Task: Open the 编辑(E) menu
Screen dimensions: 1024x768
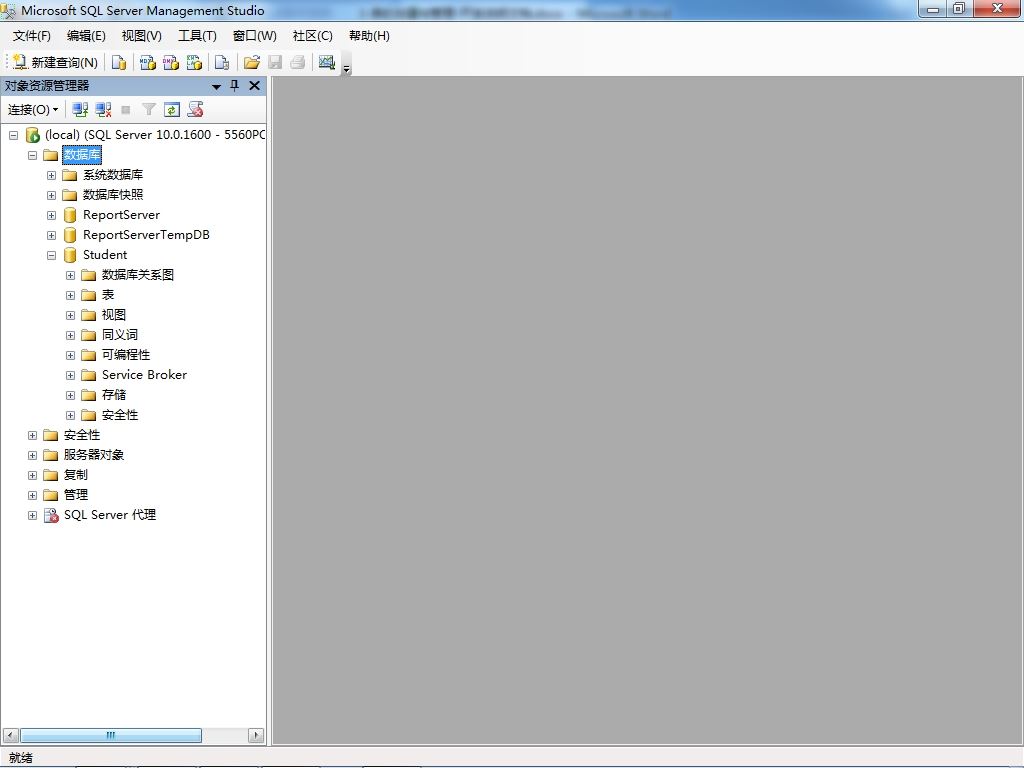Action: pyautogui.click(x=86, y=36)
